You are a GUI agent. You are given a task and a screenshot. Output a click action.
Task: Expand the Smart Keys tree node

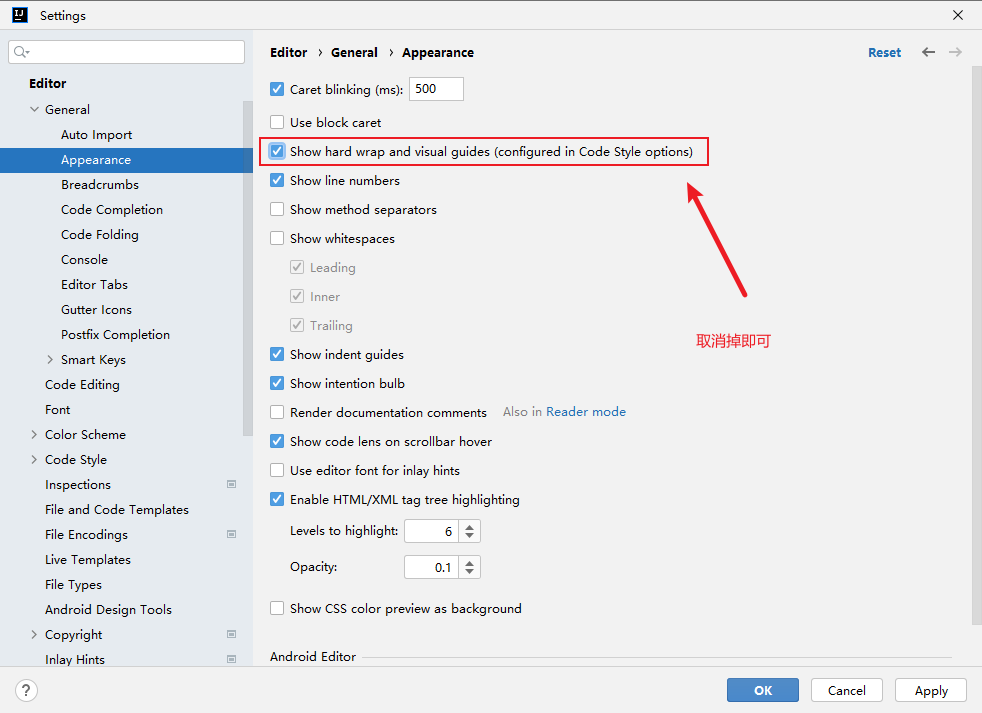tap(51, 360)
